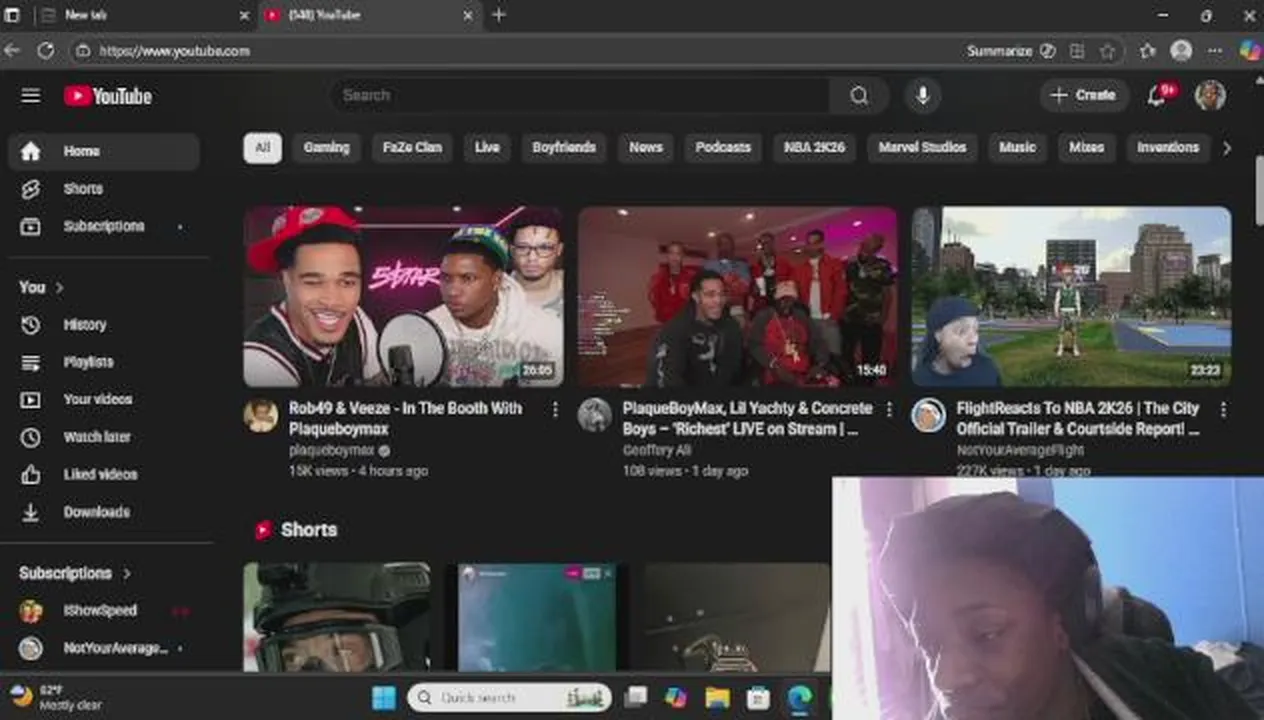Image resolution: width=1264 pixels, height=720 pixels.
Task: Click the browser address bar URL
Action: click(175, 51)
